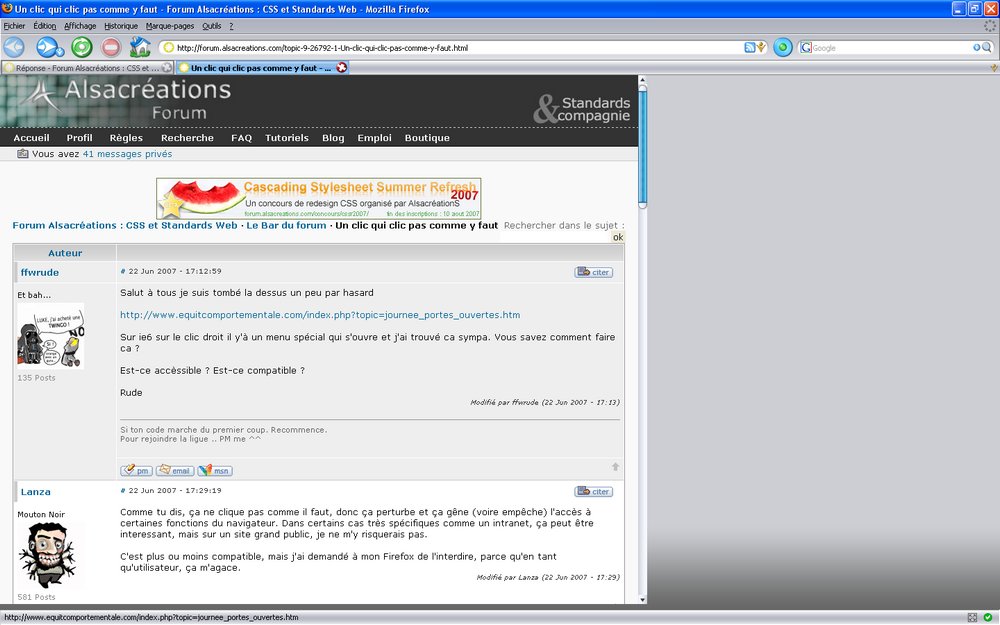Click the red Stop loading button
This screenshot has height=625, width=1000.
(x=111, y=47)
